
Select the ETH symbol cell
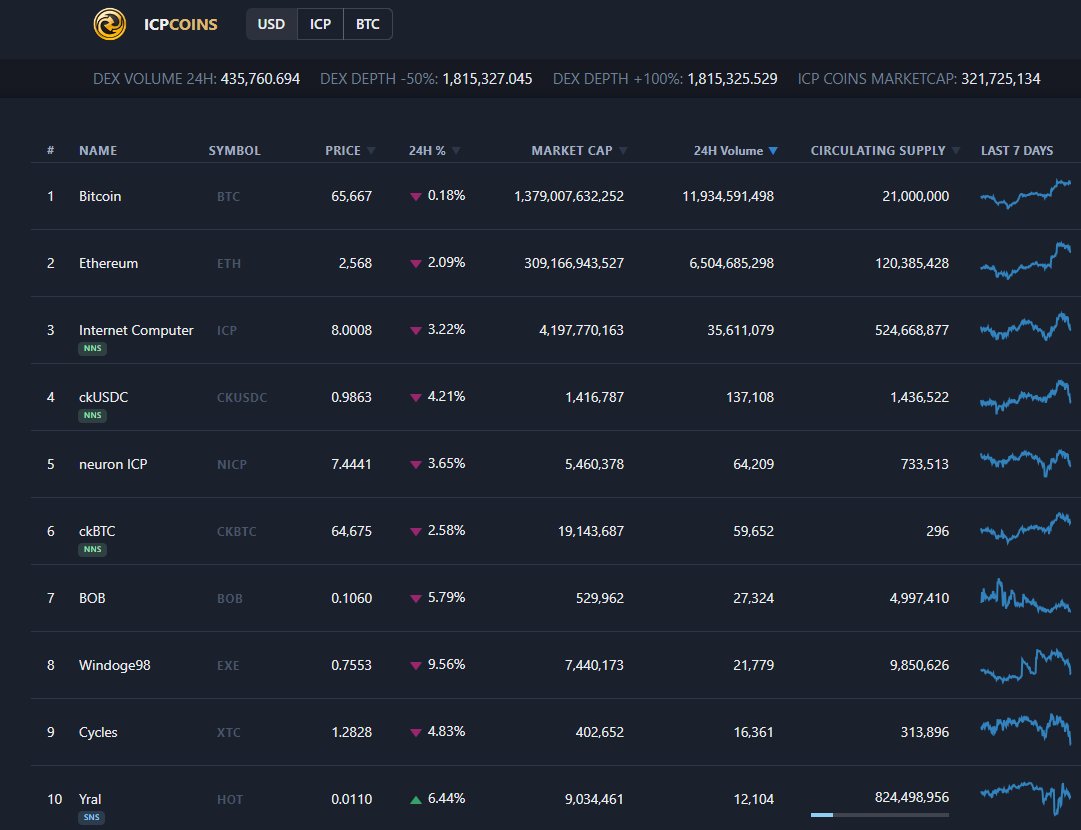coord(229,263)
